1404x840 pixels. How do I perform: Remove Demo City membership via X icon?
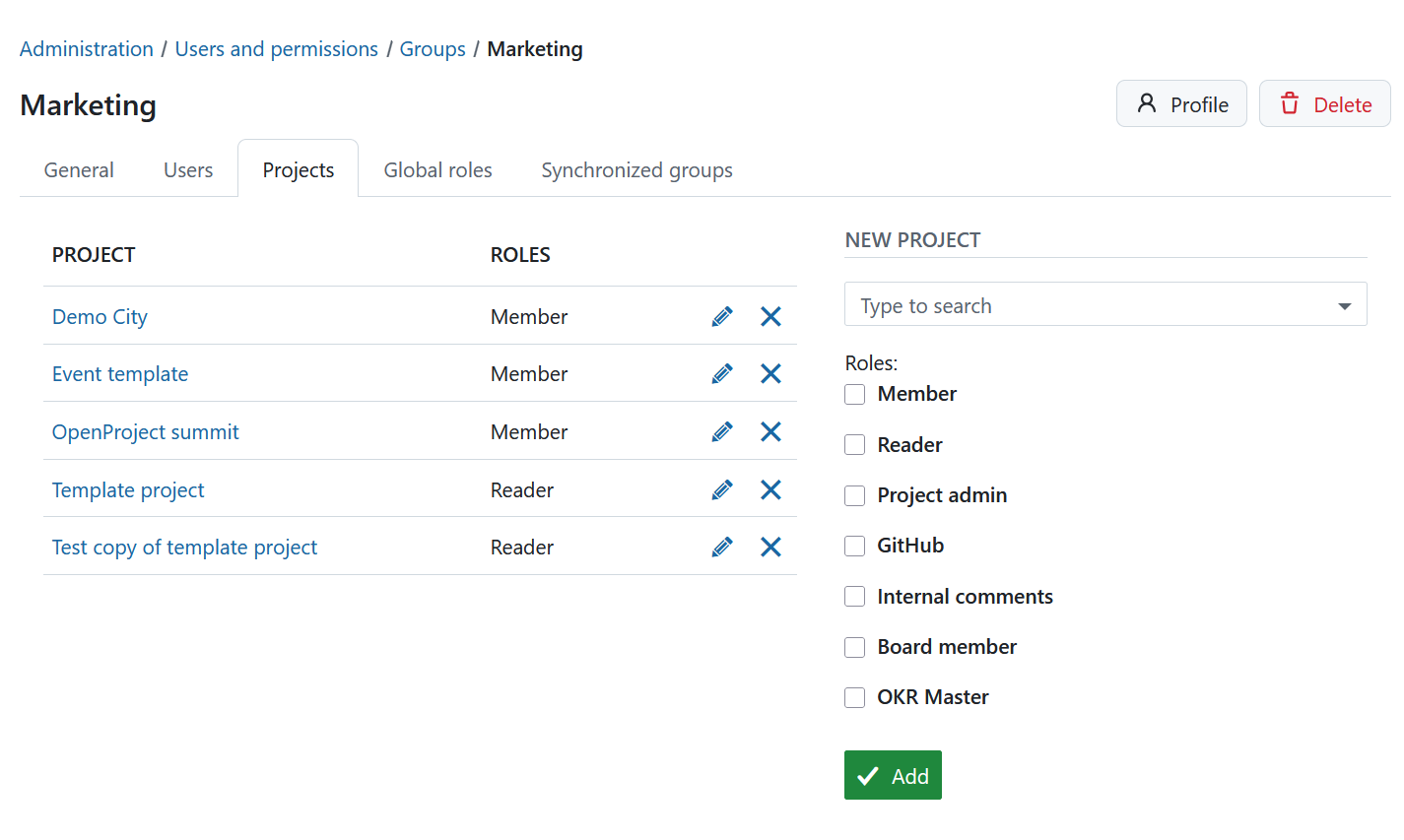coord(769,316)
